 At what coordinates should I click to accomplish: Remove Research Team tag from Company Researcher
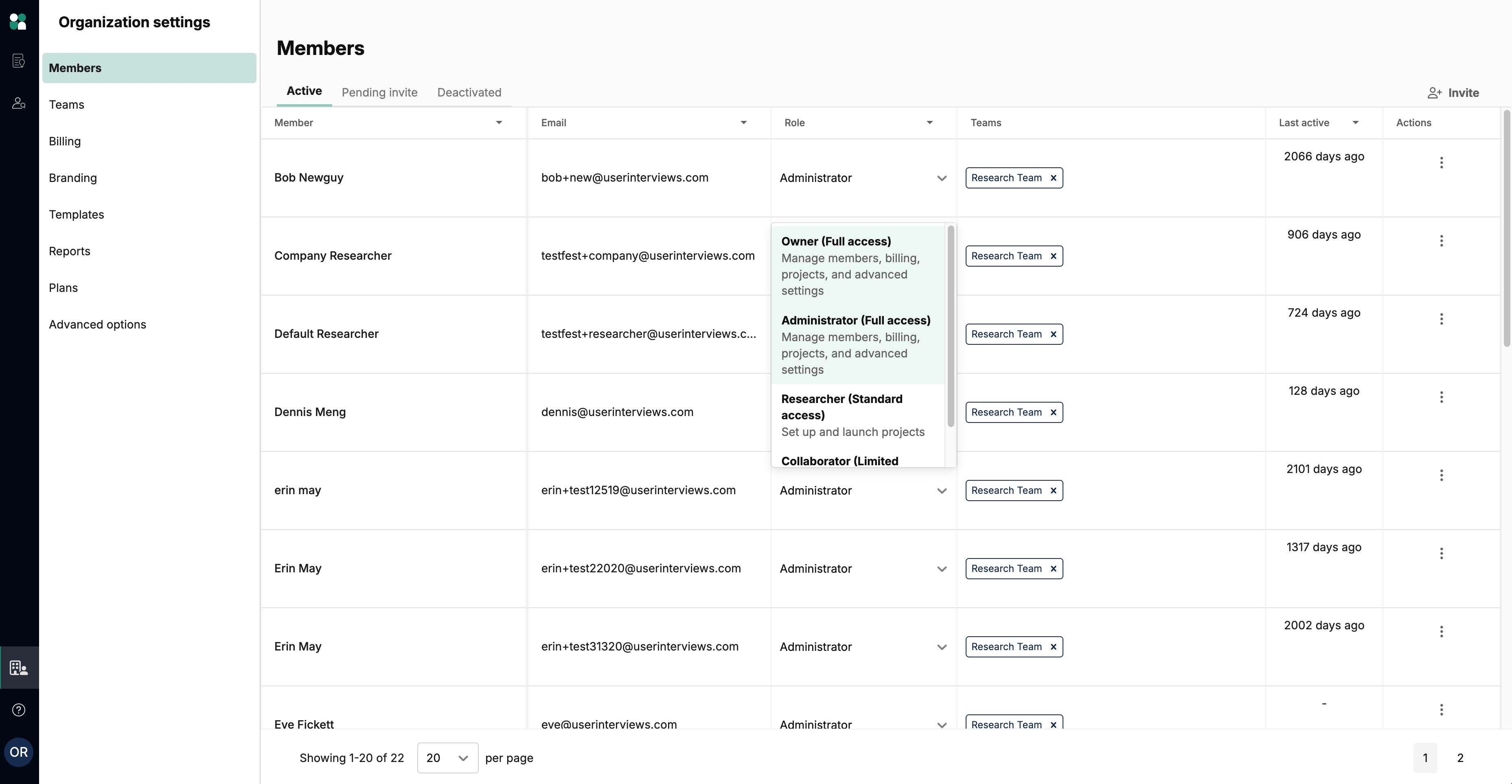[1054, 256]
